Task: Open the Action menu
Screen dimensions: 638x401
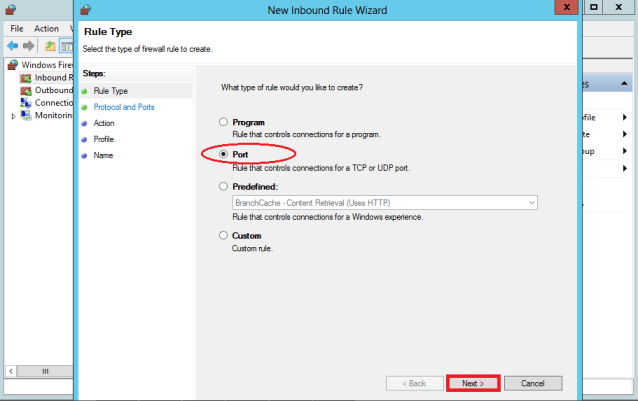Action: pyautogui.click(x=46, y=28)
